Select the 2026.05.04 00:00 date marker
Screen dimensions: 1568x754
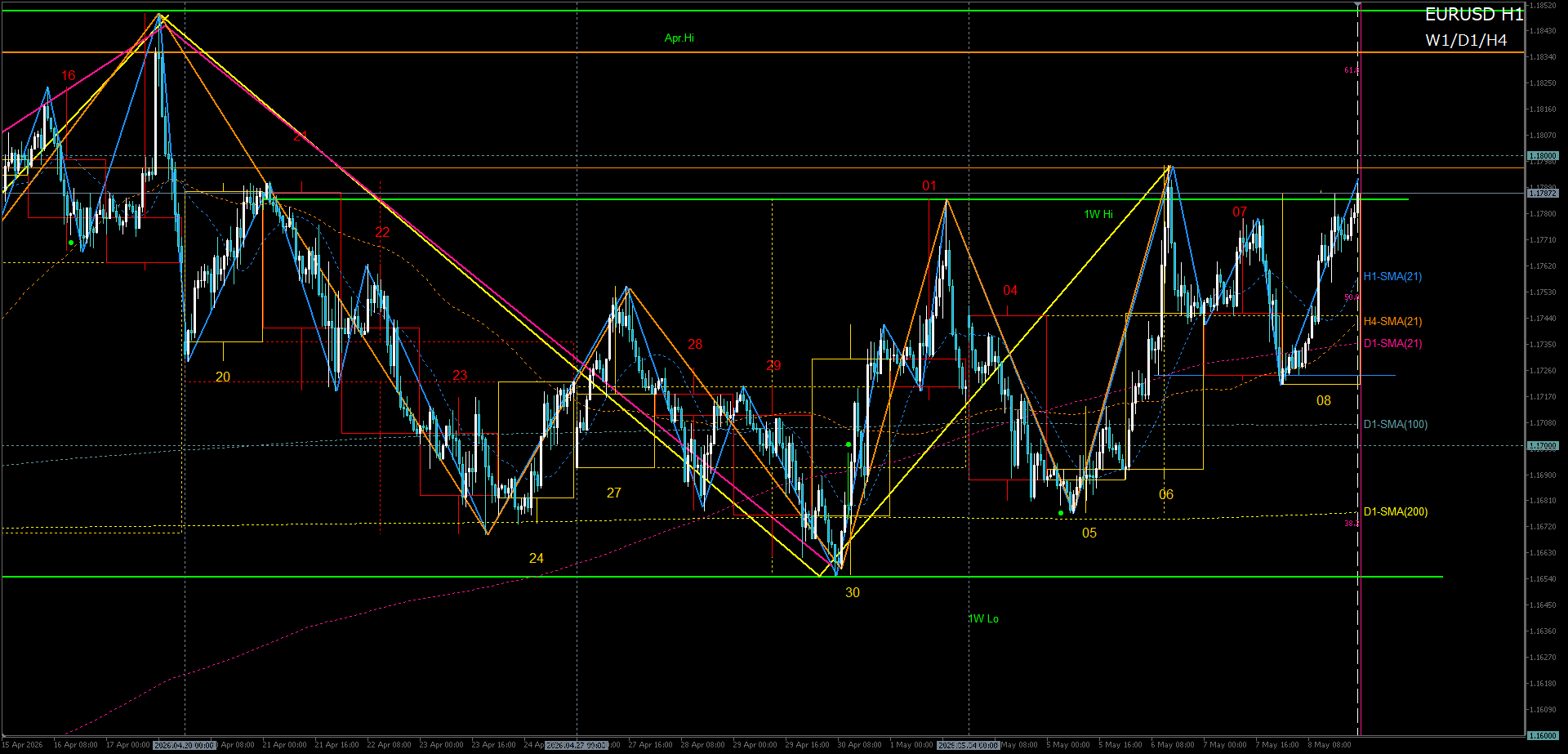pos(969,745)
